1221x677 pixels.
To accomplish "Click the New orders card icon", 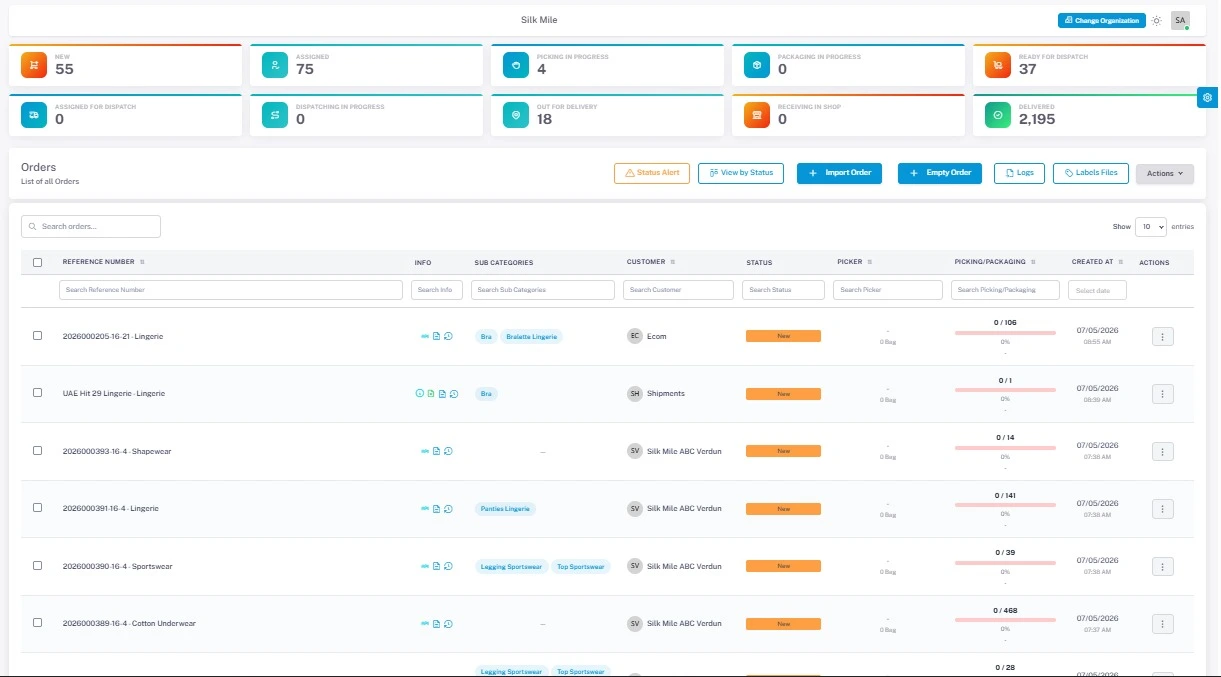I will [x=35, y=65].
